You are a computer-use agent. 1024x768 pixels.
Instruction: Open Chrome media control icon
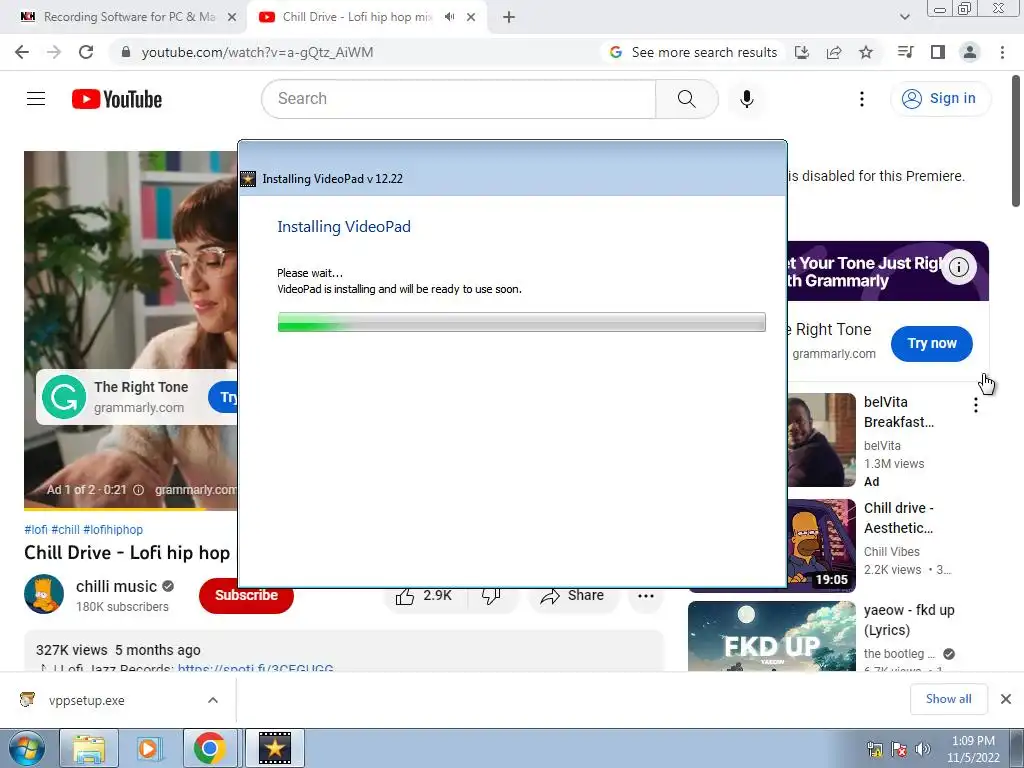click(905, 52)
